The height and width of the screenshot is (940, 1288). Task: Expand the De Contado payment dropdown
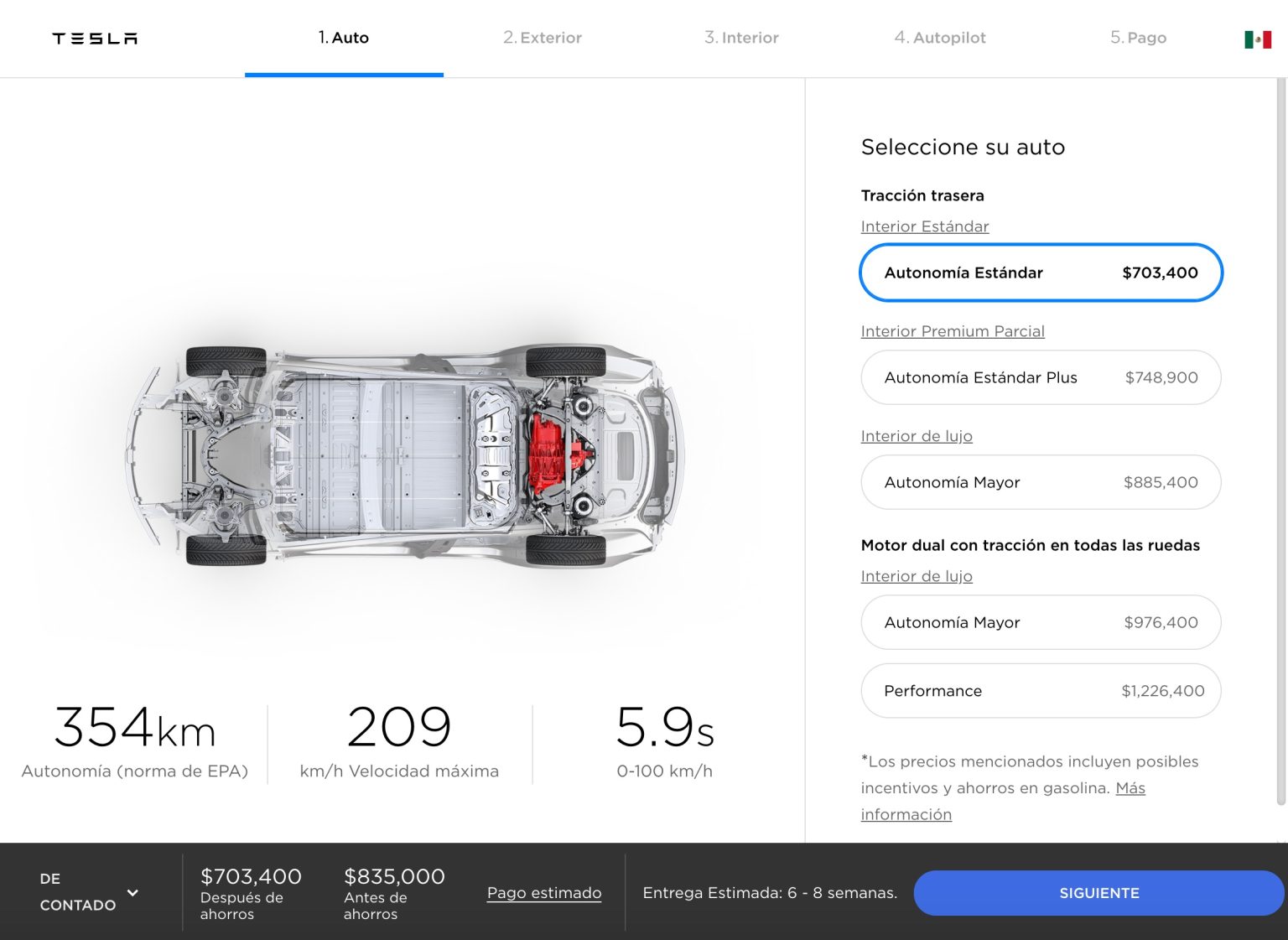tap(90, 892)
